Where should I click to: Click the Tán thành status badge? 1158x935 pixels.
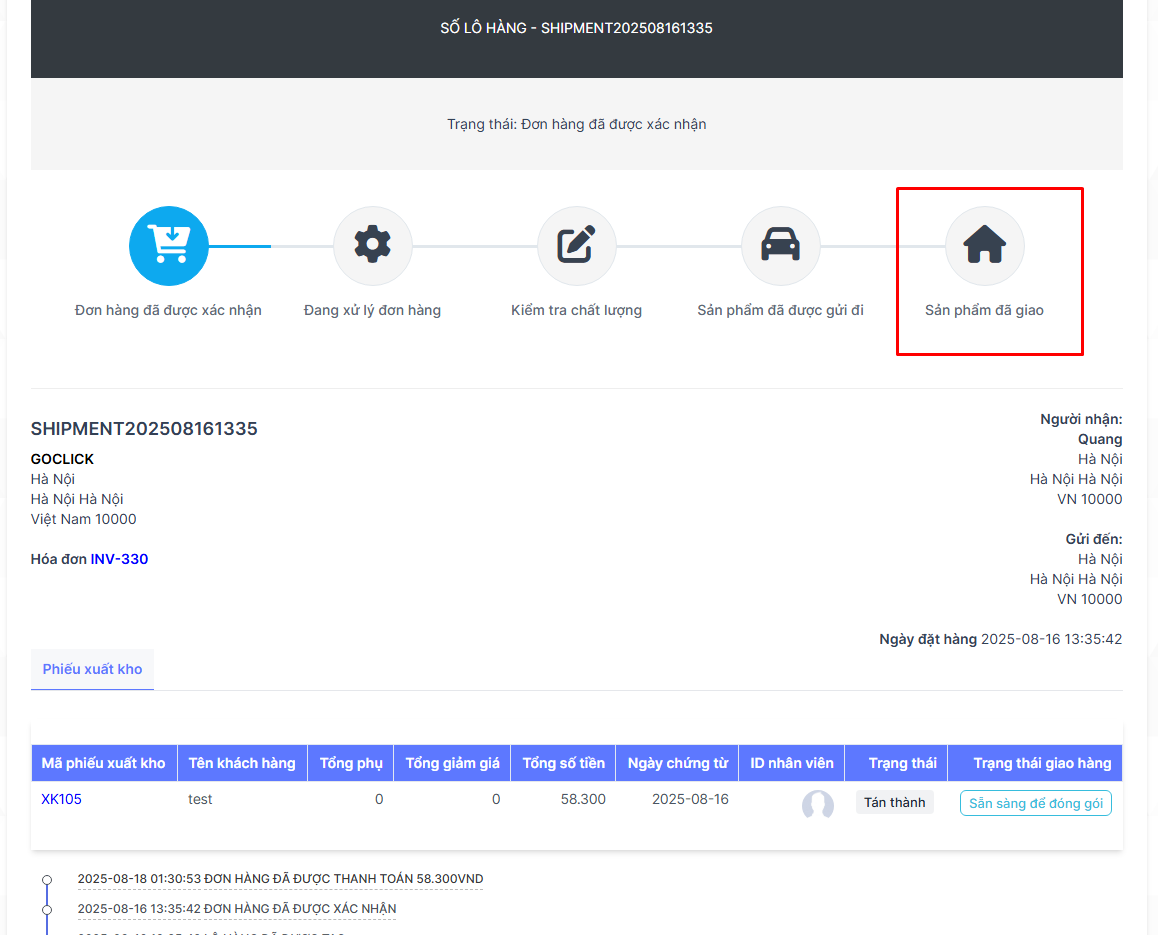894,802
